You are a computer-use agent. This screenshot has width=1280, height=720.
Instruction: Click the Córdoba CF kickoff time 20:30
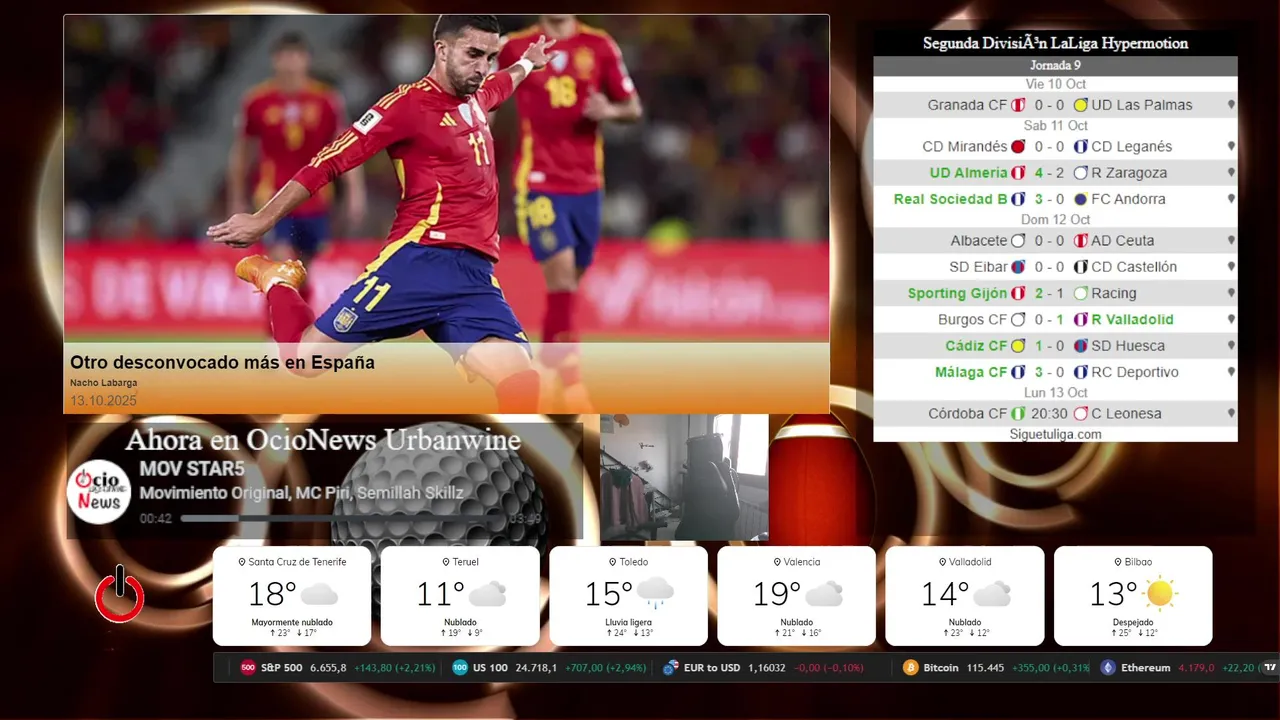[1047, 414]
